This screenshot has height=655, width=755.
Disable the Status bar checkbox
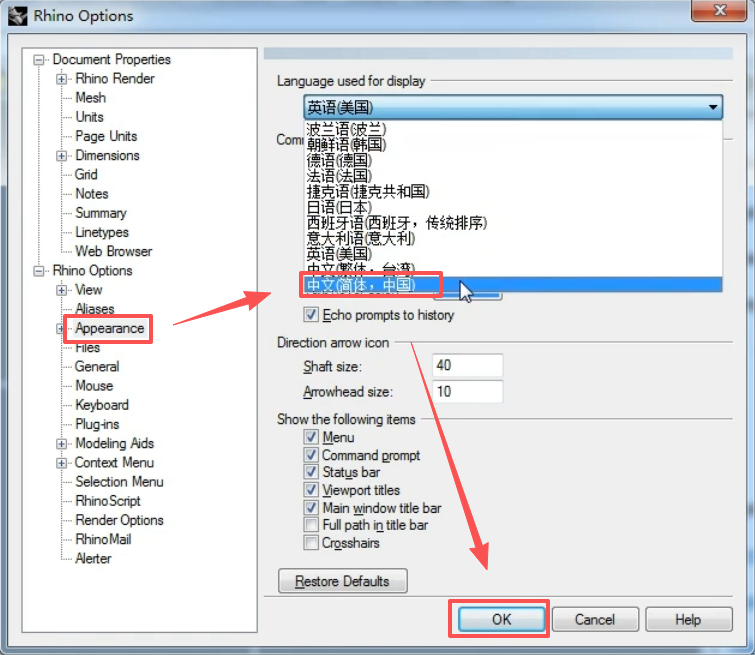click(311, 472)
